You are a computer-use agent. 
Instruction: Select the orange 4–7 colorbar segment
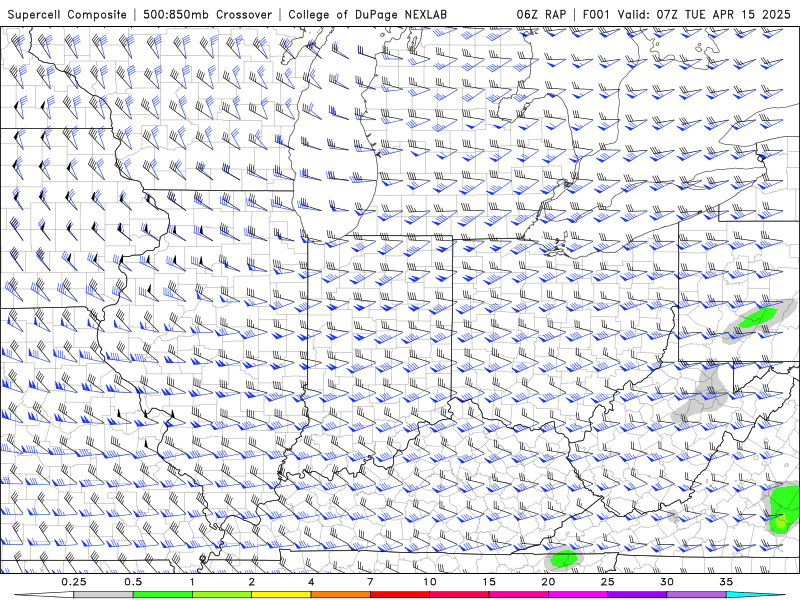(340, 595)
